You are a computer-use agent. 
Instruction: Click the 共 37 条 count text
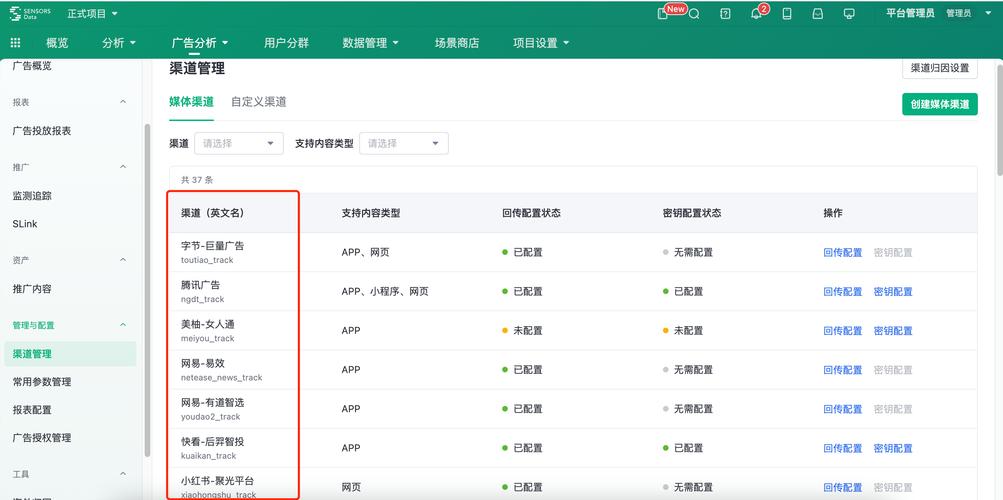197,180
